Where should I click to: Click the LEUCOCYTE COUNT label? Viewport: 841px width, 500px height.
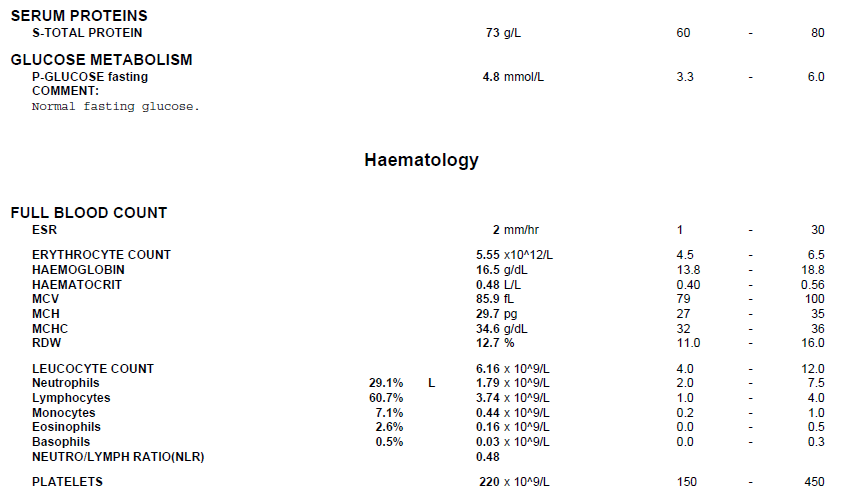(93, 369)
